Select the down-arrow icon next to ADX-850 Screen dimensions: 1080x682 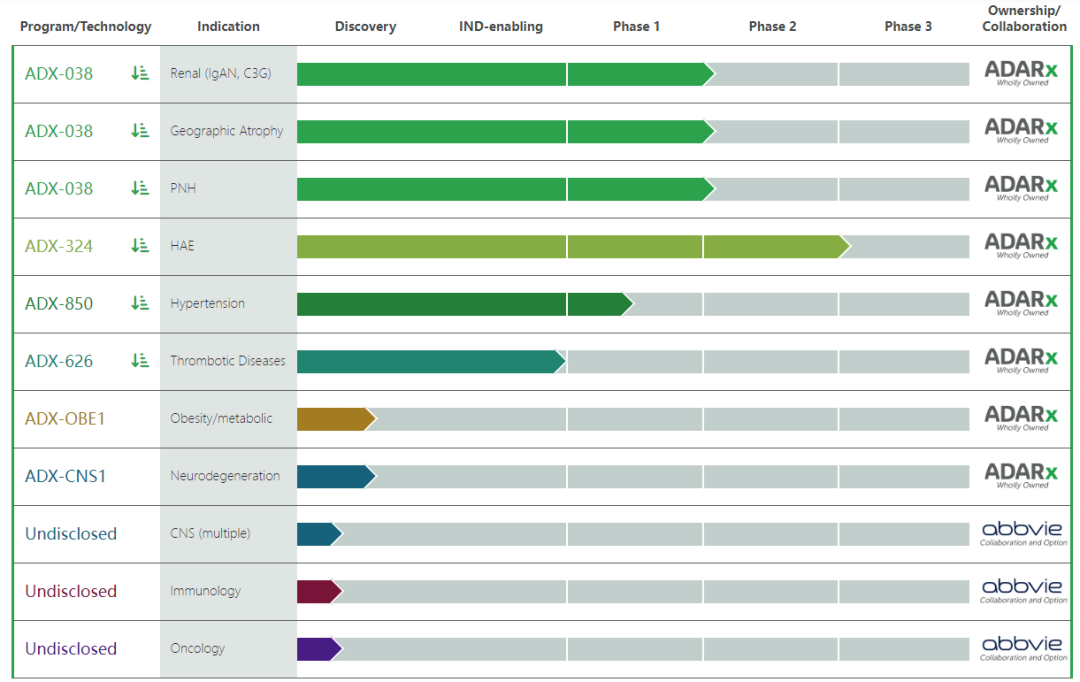[140, 303]
